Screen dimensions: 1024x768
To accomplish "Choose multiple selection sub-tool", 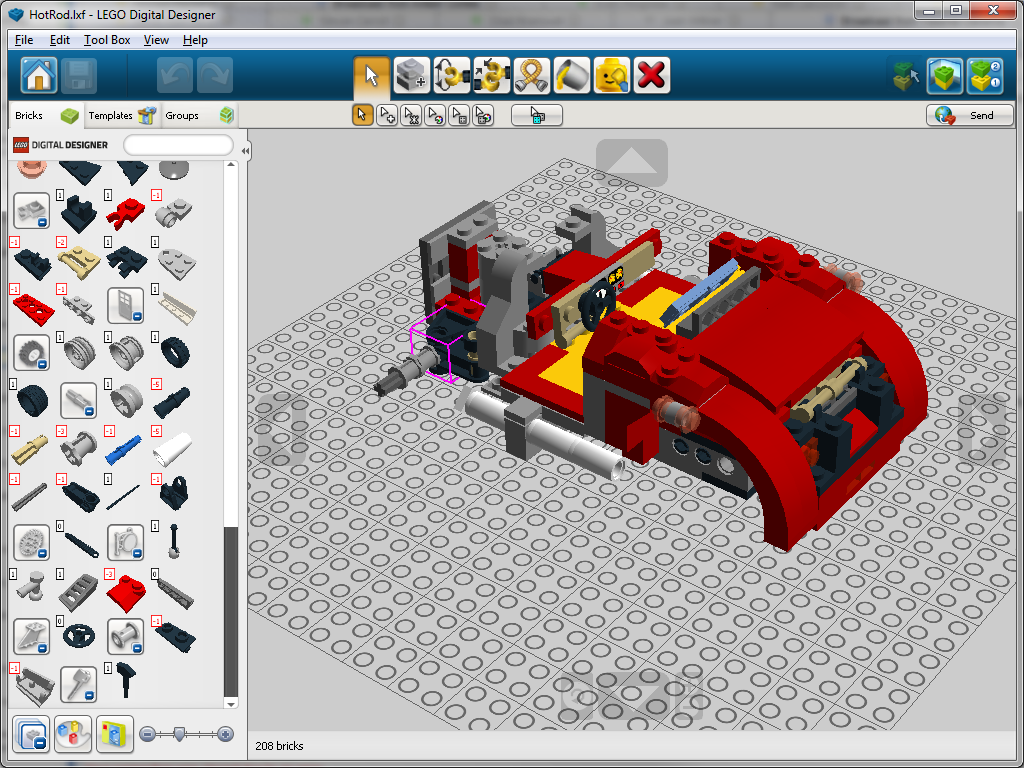I will coord(387,116).
